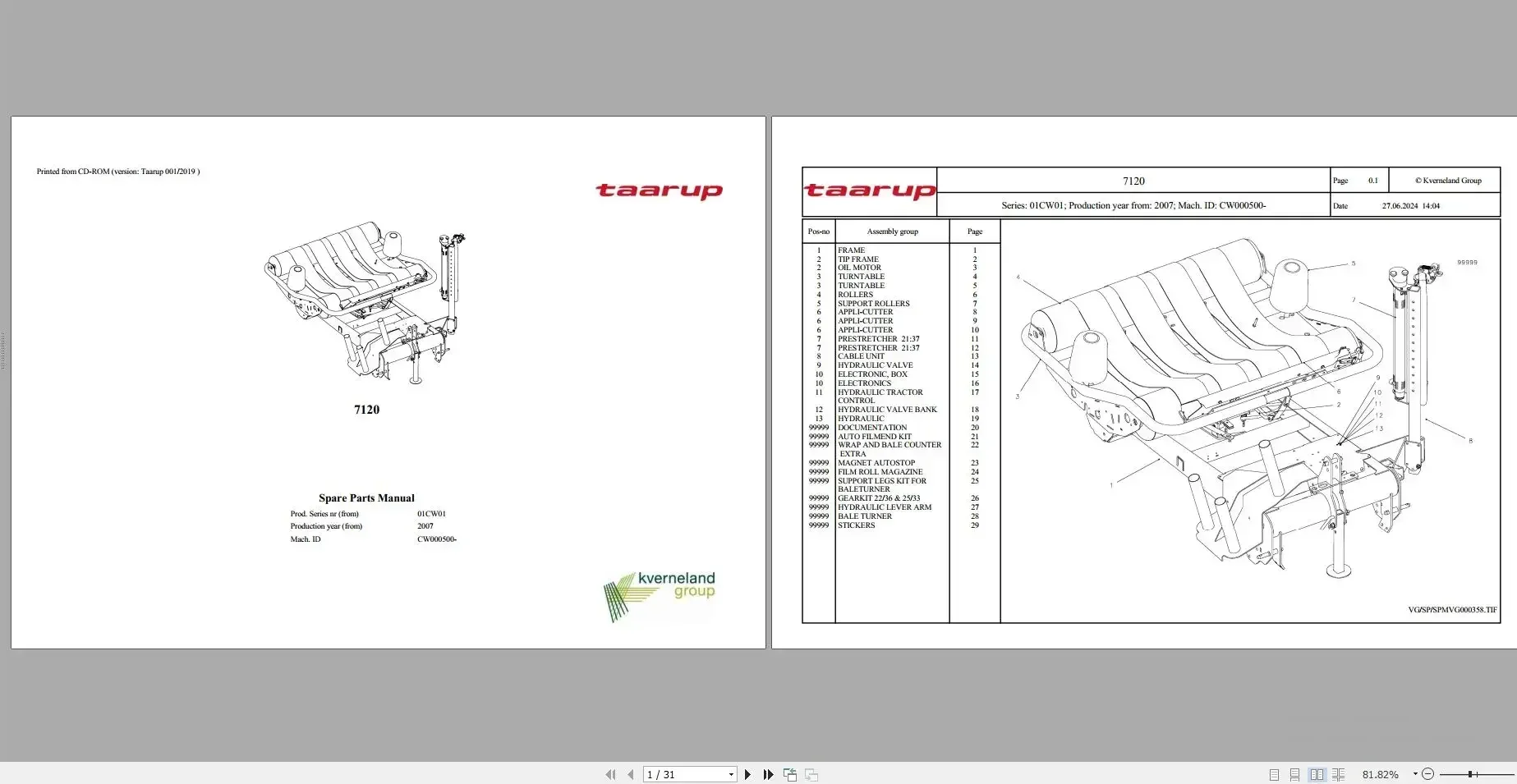
Task: Click the Assembly group column header
Action: (x=892, y=232)
